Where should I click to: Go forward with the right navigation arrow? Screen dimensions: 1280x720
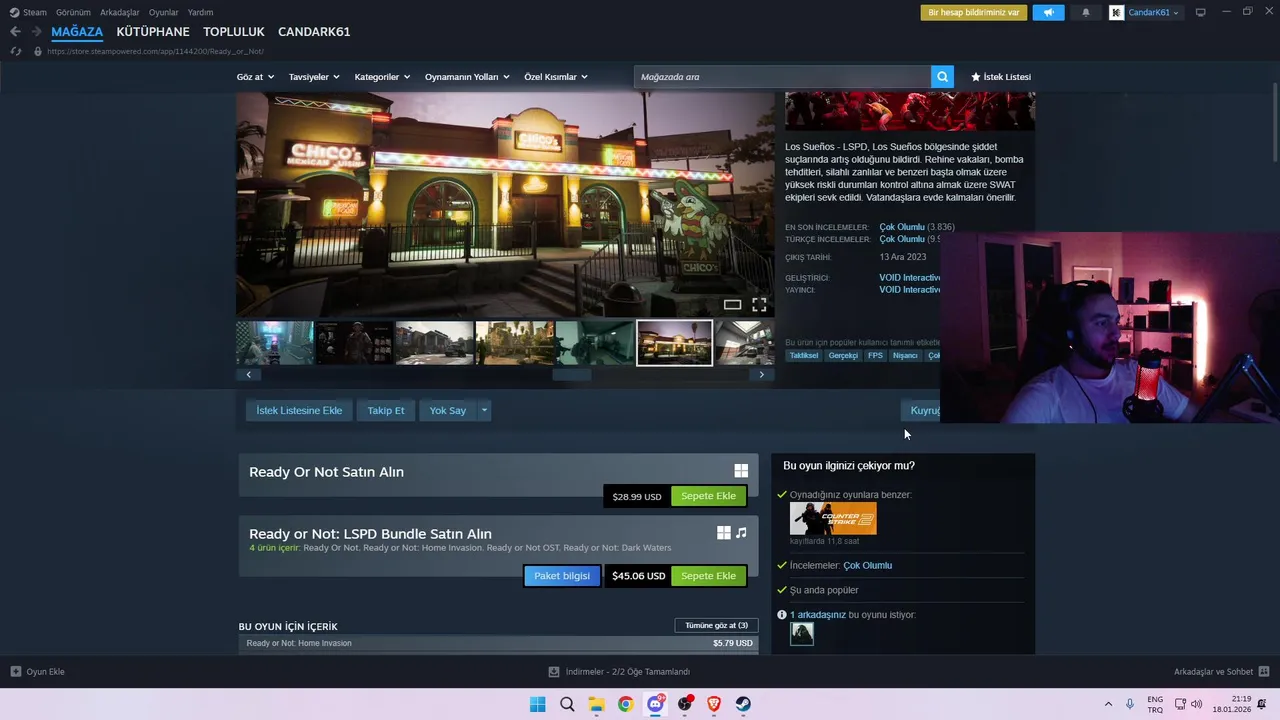point(37,32)
